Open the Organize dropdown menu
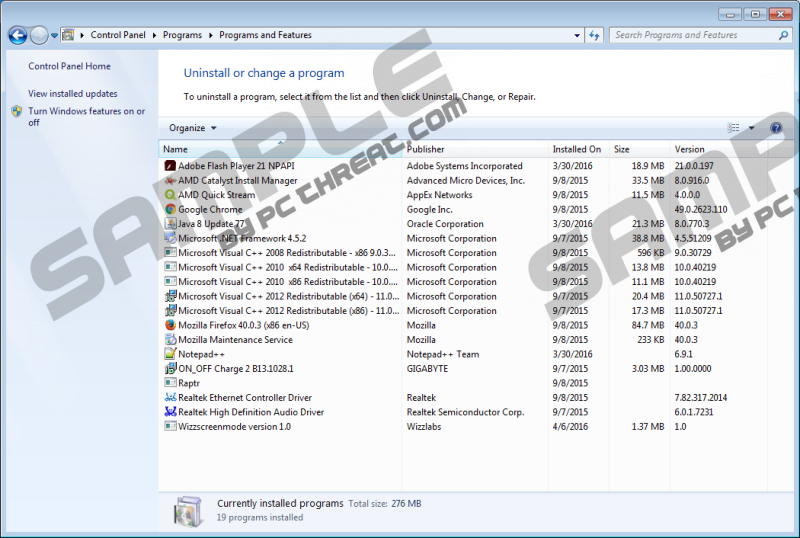Screen dimensions: 800x538 click(x=192, y=128)
